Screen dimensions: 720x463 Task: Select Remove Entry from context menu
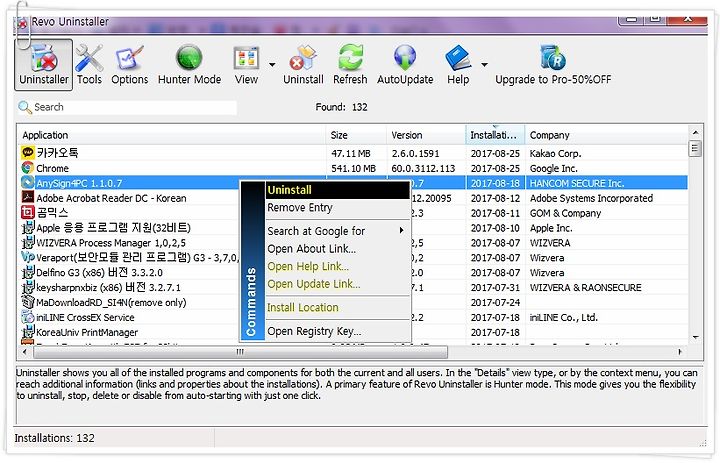pos(338,208)
